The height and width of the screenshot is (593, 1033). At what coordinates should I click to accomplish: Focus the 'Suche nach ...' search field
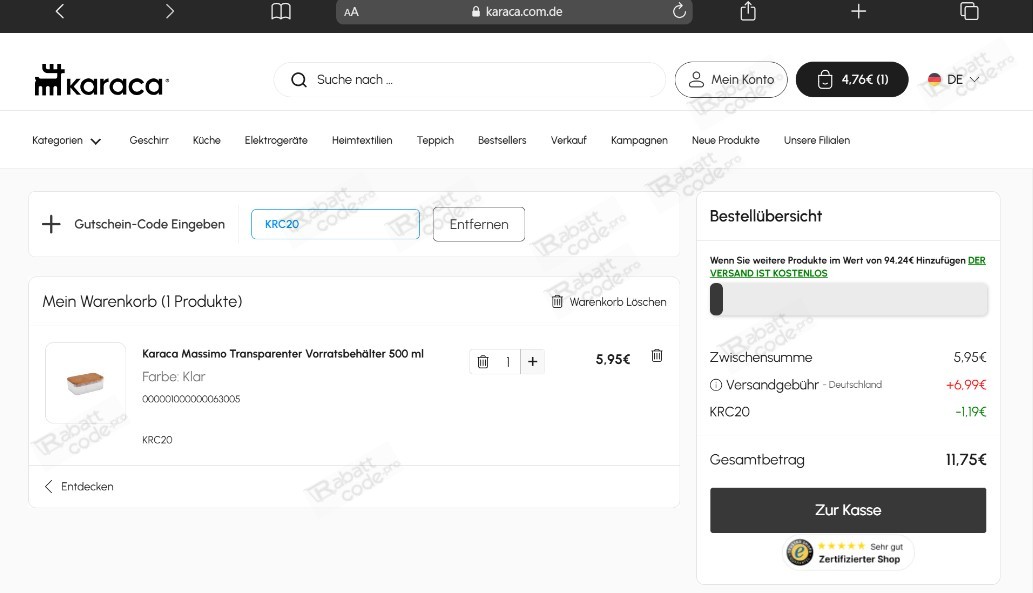pos(469,80)
